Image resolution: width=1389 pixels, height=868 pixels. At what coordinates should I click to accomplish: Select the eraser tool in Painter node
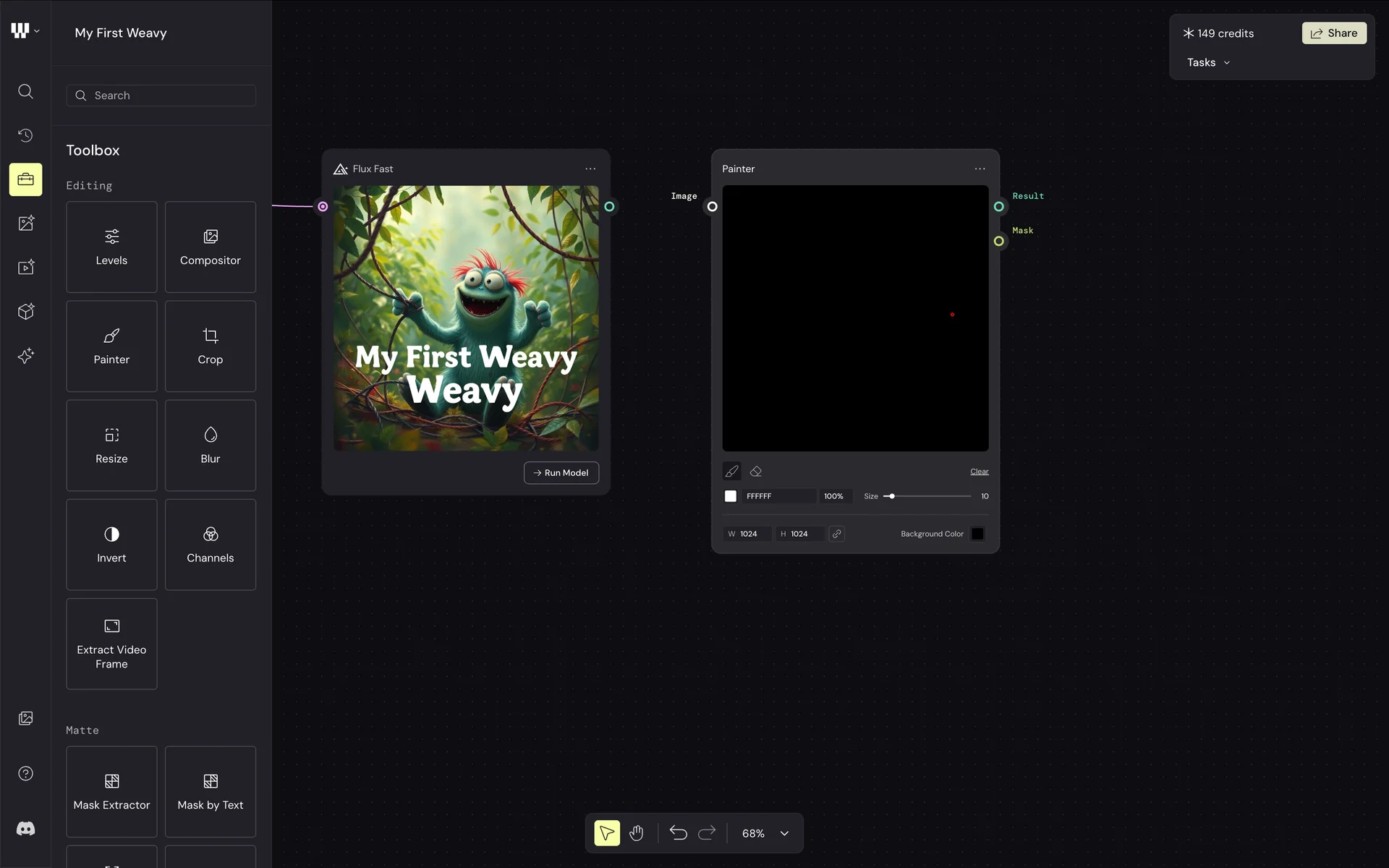pos(756,472)
